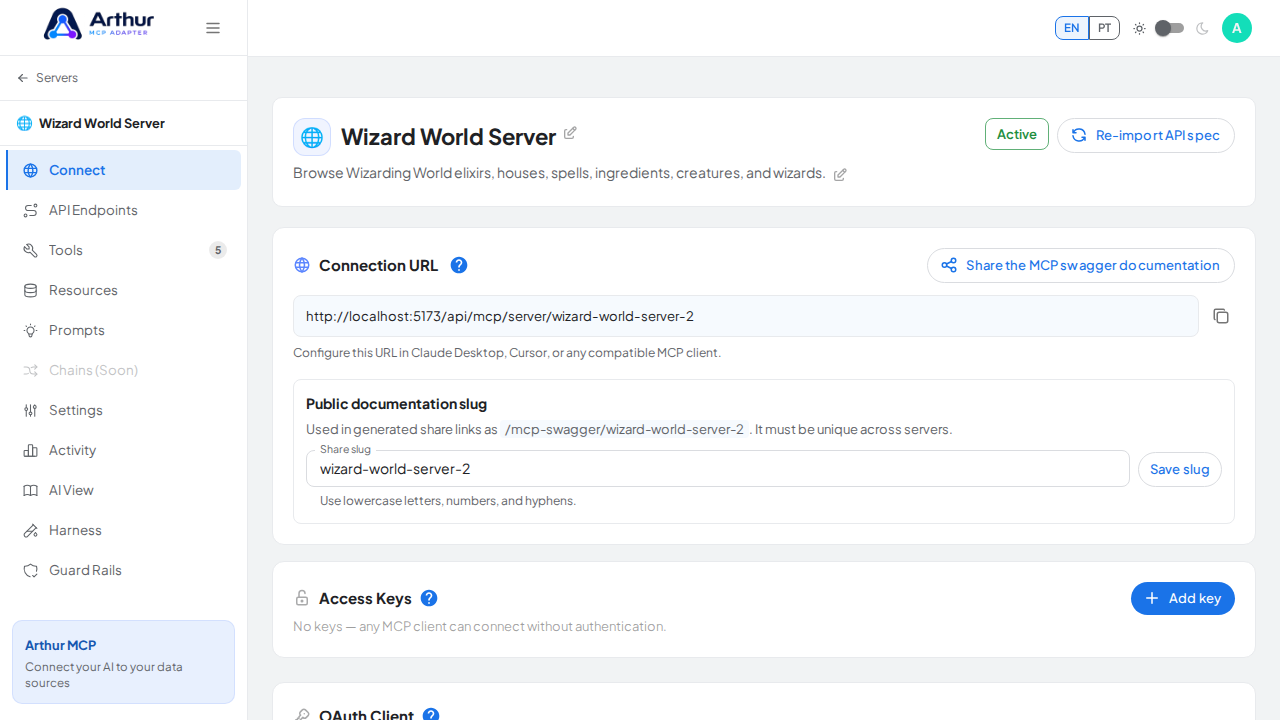Go back to Servers list
This screenshot has width=1280, height=720.
47,78
